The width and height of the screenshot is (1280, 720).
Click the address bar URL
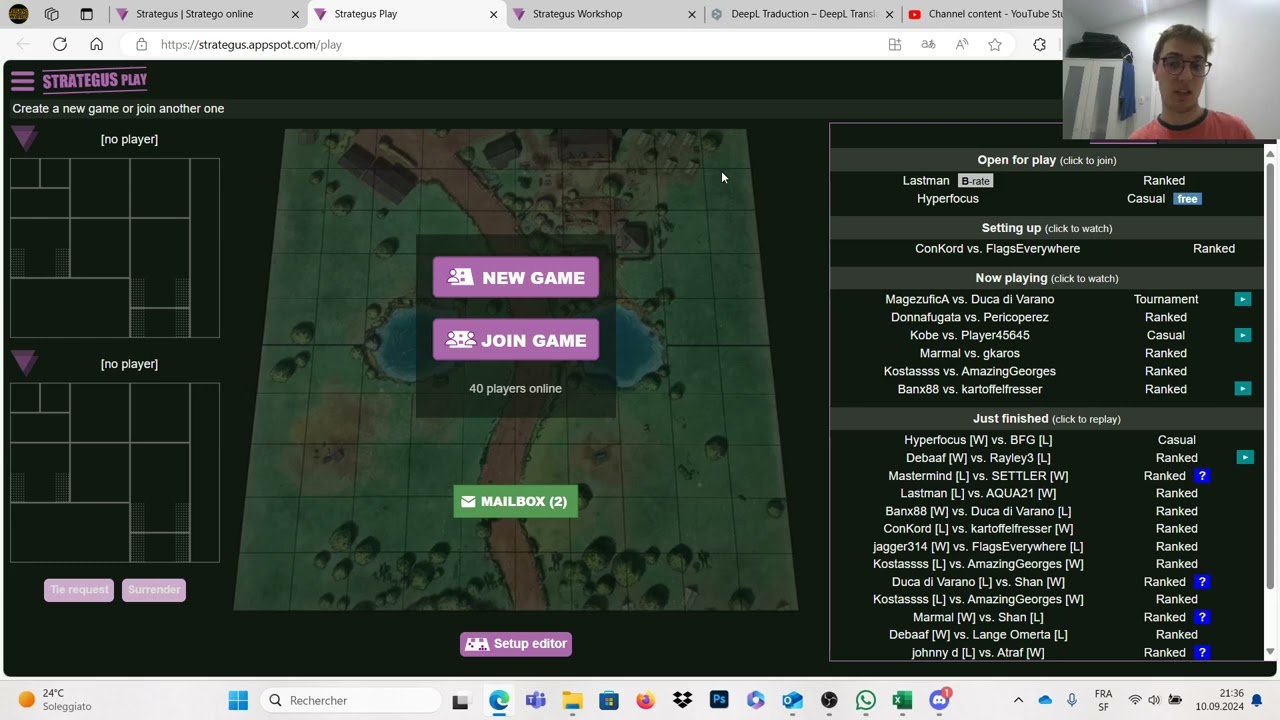point(251,45)
